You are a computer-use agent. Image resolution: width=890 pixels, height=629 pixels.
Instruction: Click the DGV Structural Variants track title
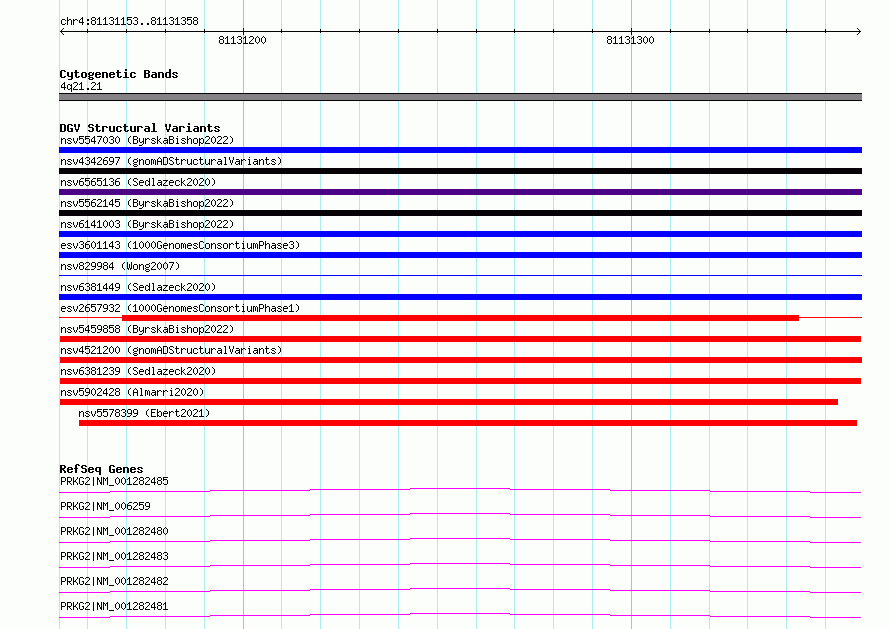coord(140,128)
